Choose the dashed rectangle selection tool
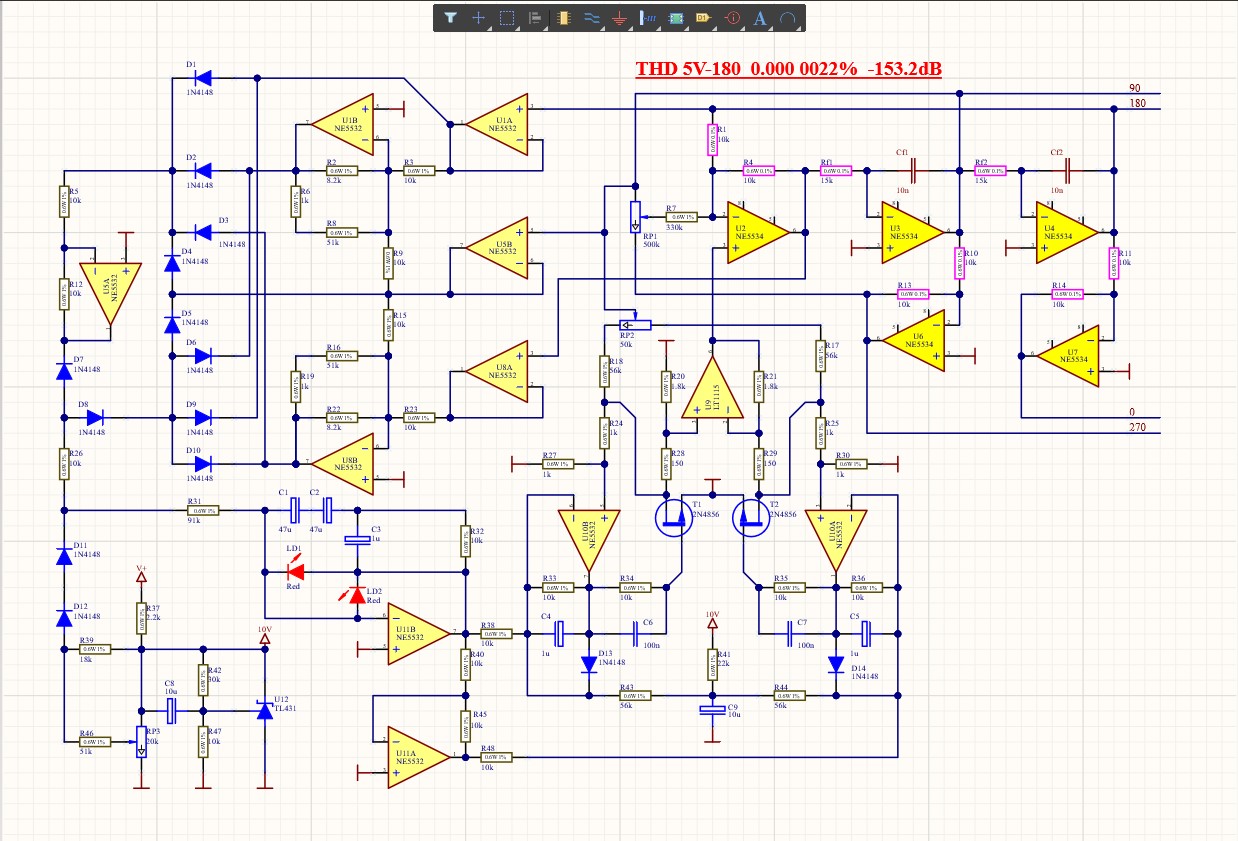1238x841 pixels. (x=507, y=17)
